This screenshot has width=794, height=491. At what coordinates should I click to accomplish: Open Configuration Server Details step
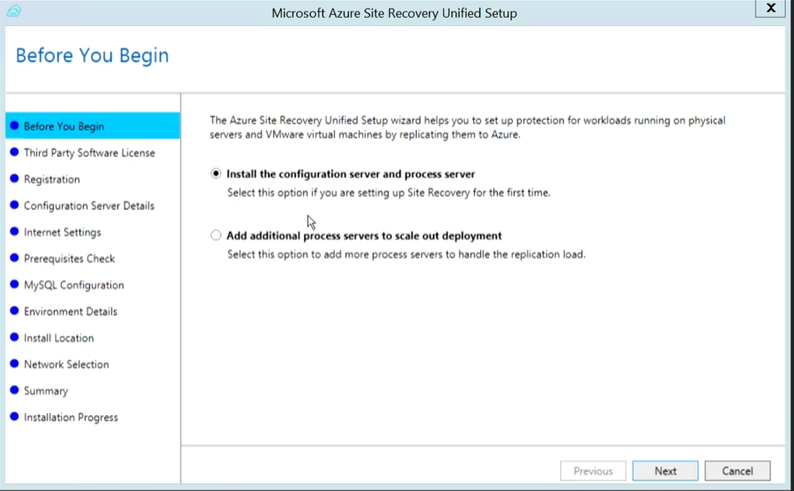coord(89,206)
